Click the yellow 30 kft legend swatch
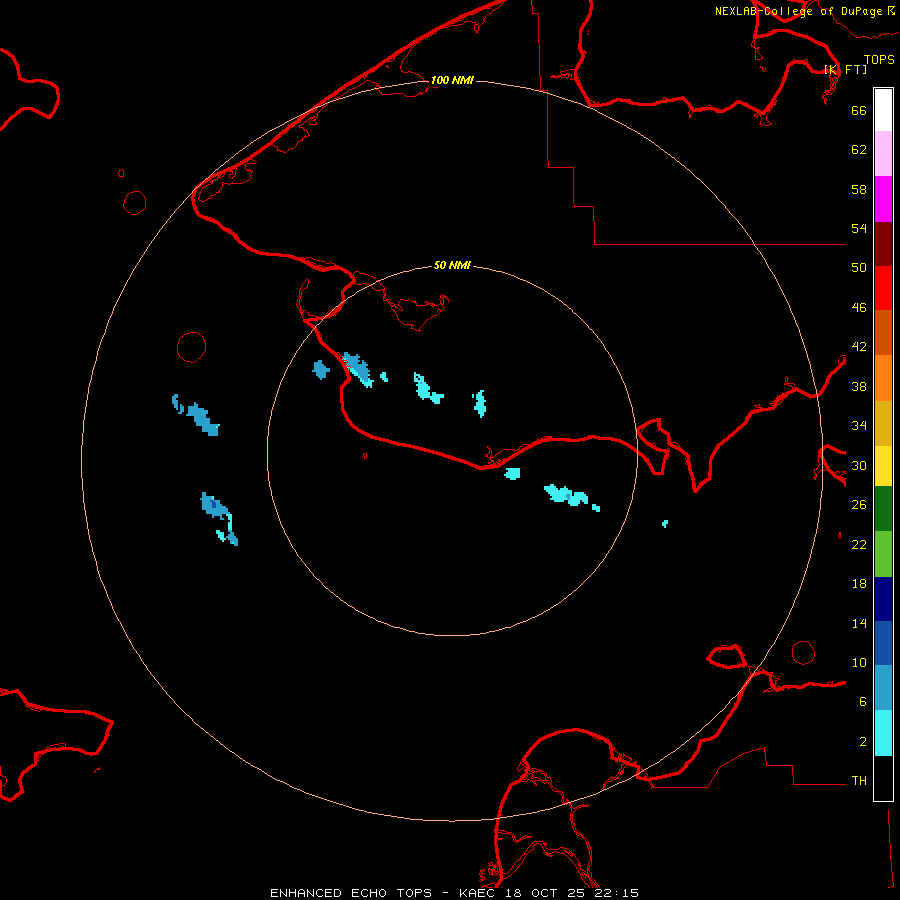The width and height of the screenshot is (900, 900). coord(883,466)
